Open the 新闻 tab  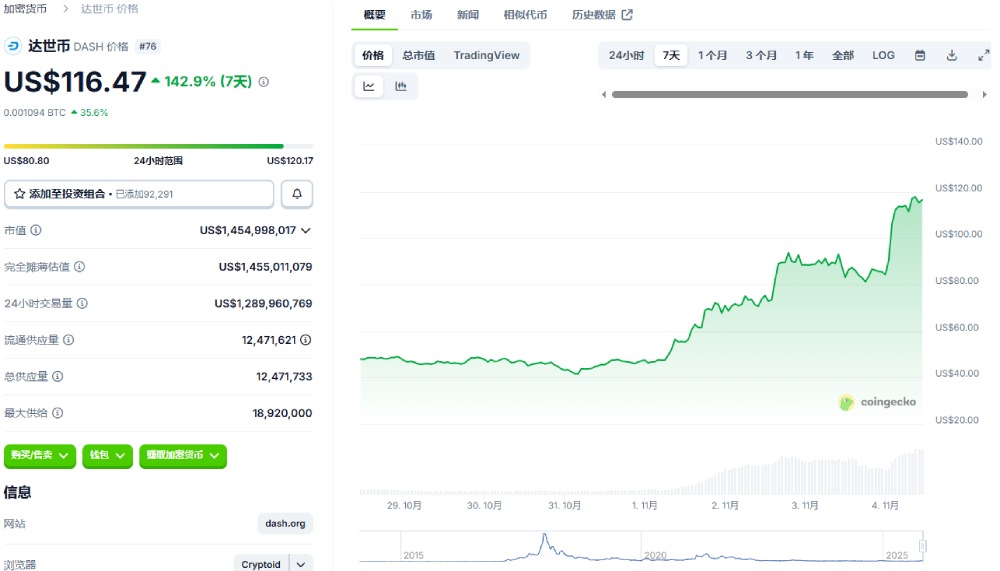tap(467, 15)
